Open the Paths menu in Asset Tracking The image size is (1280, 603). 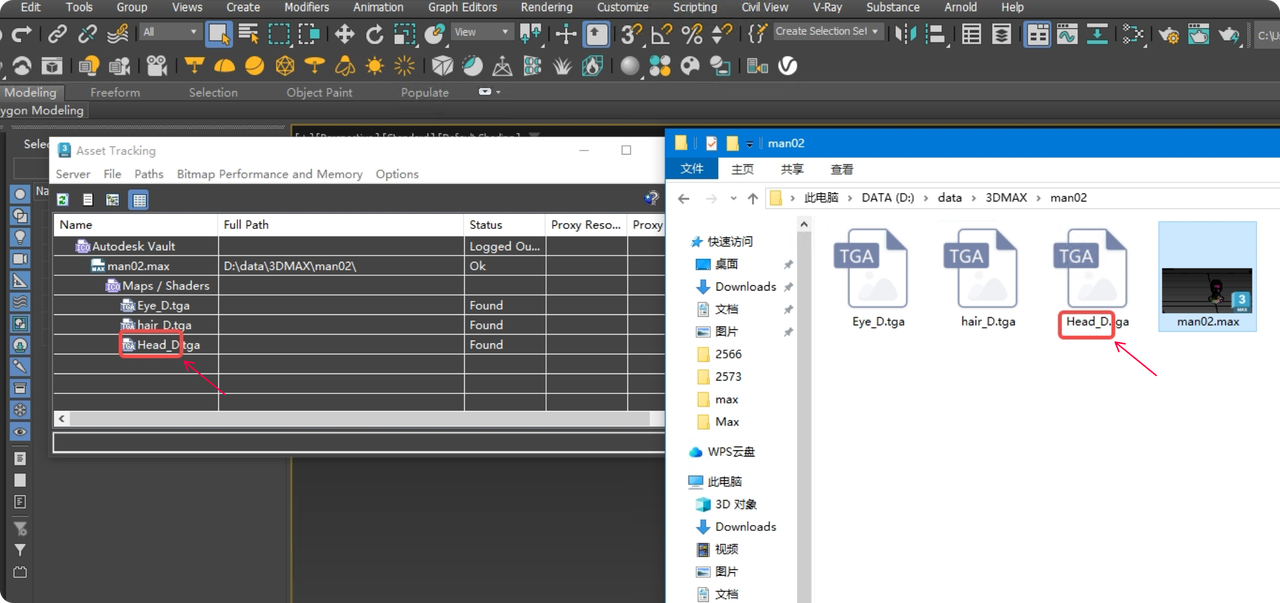pos(149,174)
